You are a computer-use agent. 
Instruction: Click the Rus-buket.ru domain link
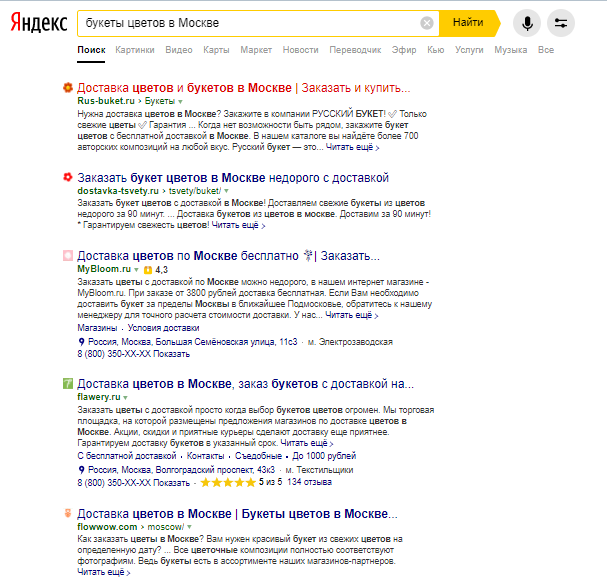point(106,101)
